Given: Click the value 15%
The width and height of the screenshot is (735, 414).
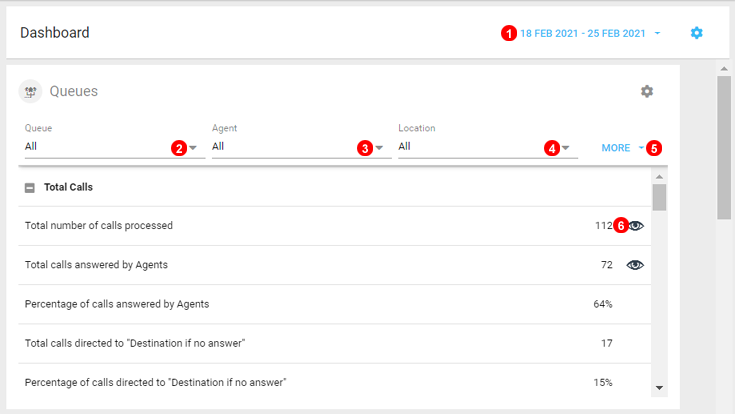Looking at the screenshot, I should coord(603,383).
